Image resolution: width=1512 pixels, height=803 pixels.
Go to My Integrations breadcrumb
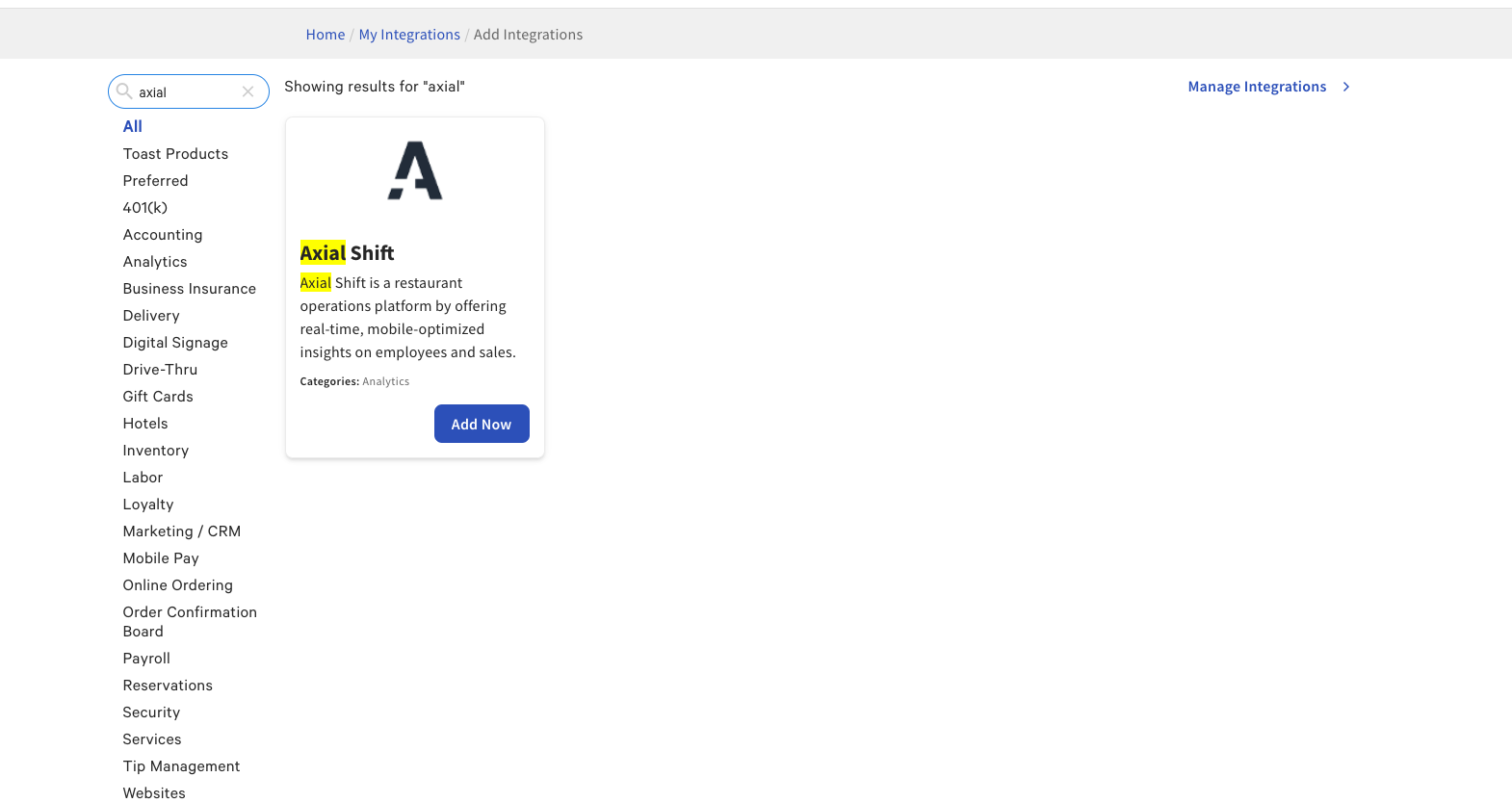click(x=409, y=35)
